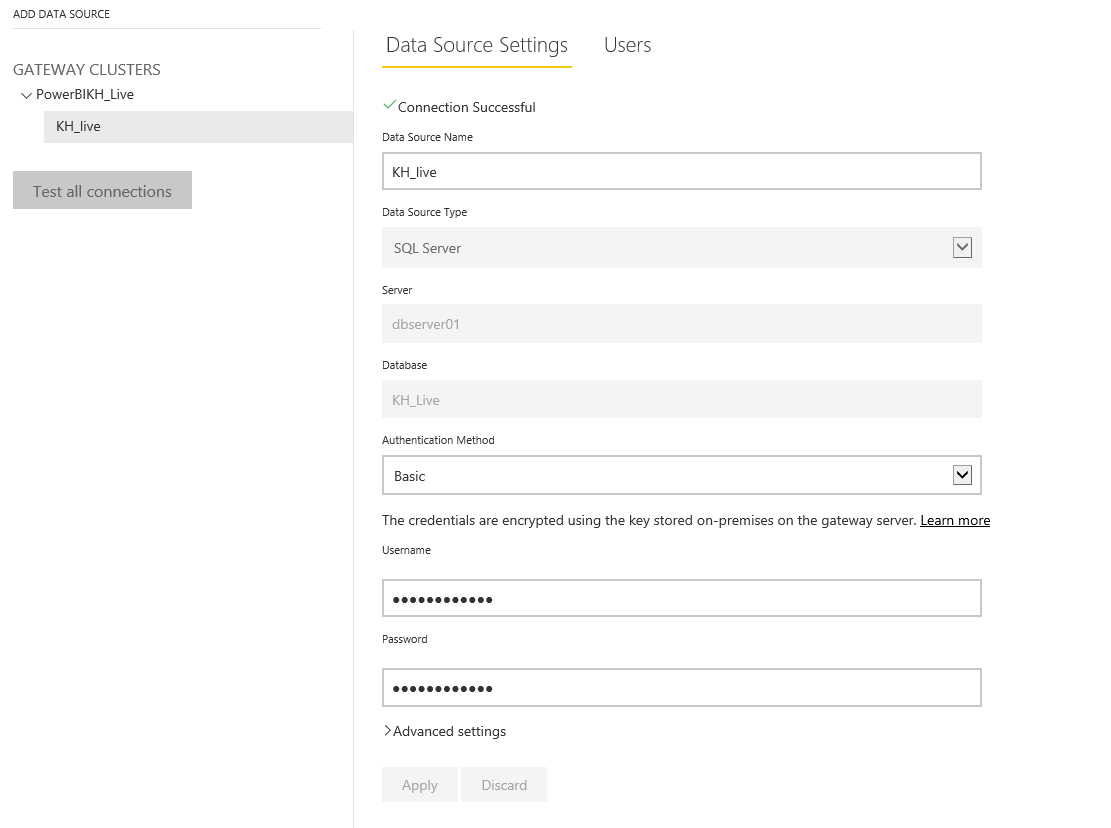Image resolution: width=1111 pixels, height=828 pixels.
Task: Click the GATEWAY CLUSTERS heading text
Action: pos(86,69)
